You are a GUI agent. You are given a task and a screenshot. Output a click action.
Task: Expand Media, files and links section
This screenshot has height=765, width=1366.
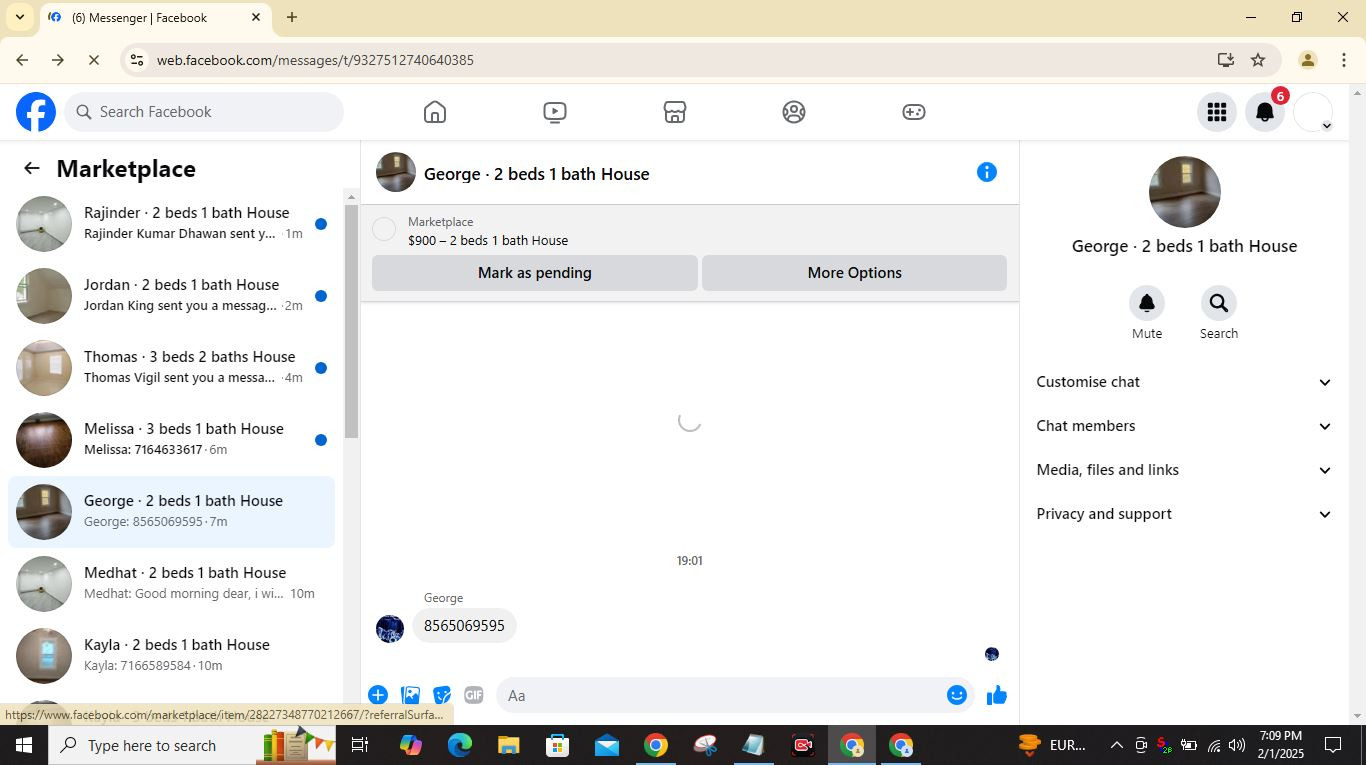(x=1184, y=470)
